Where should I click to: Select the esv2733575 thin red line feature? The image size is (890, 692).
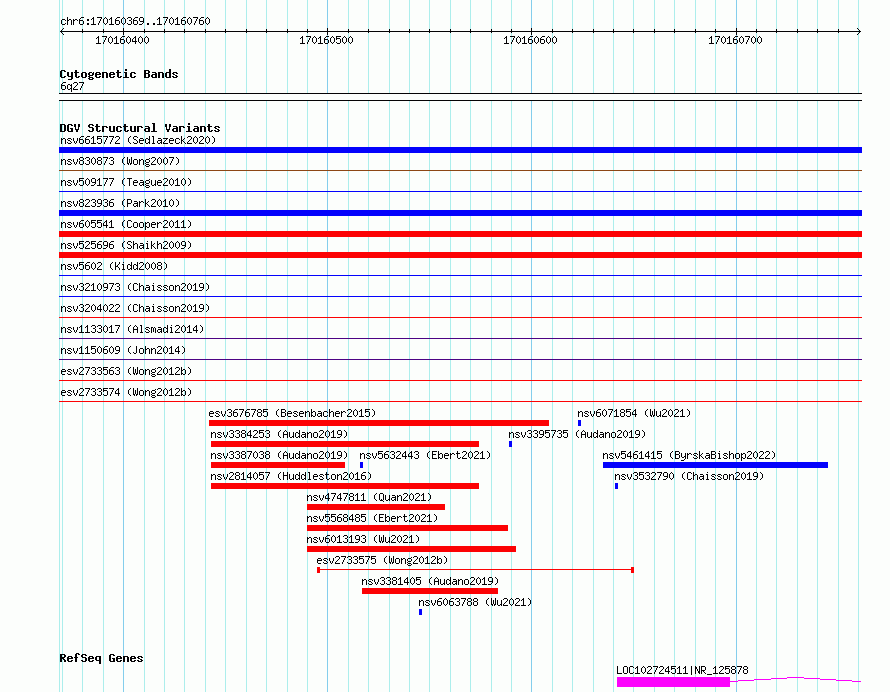click(x=476, y=570)
